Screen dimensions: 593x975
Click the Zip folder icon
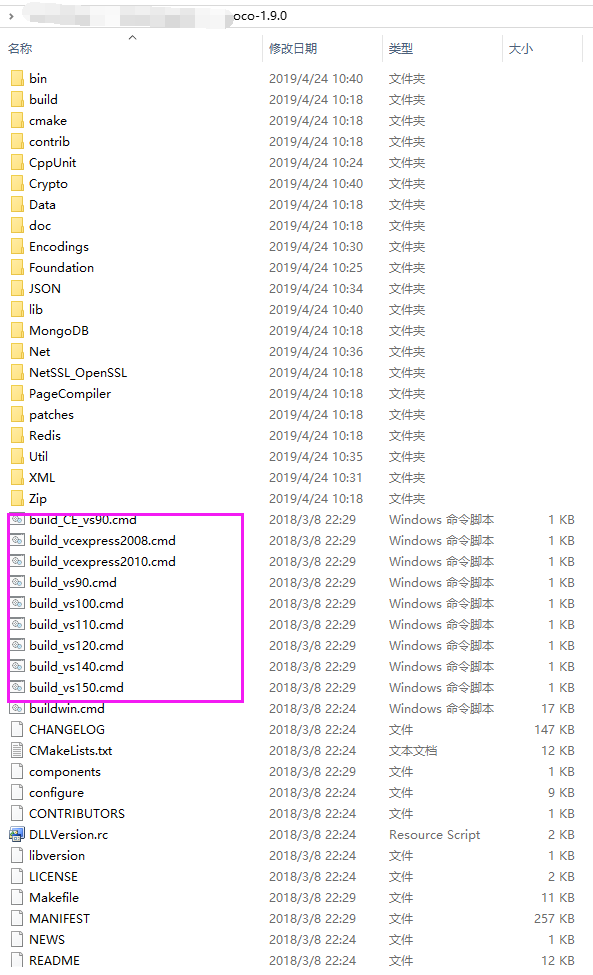(17, 499)
